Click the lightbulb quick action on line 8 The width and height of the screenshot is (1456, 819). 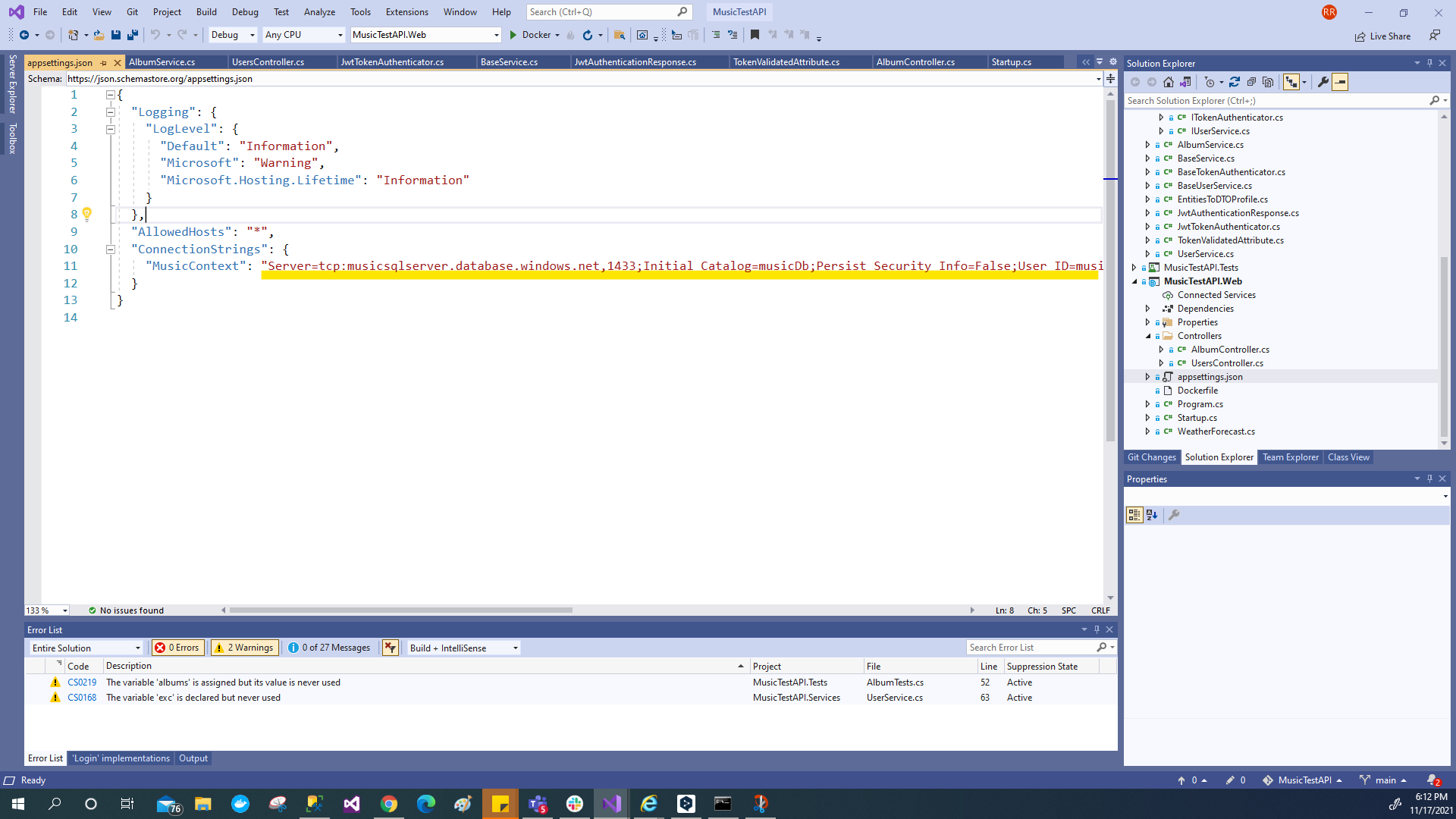pyautogui.click(x=87, y=214)
